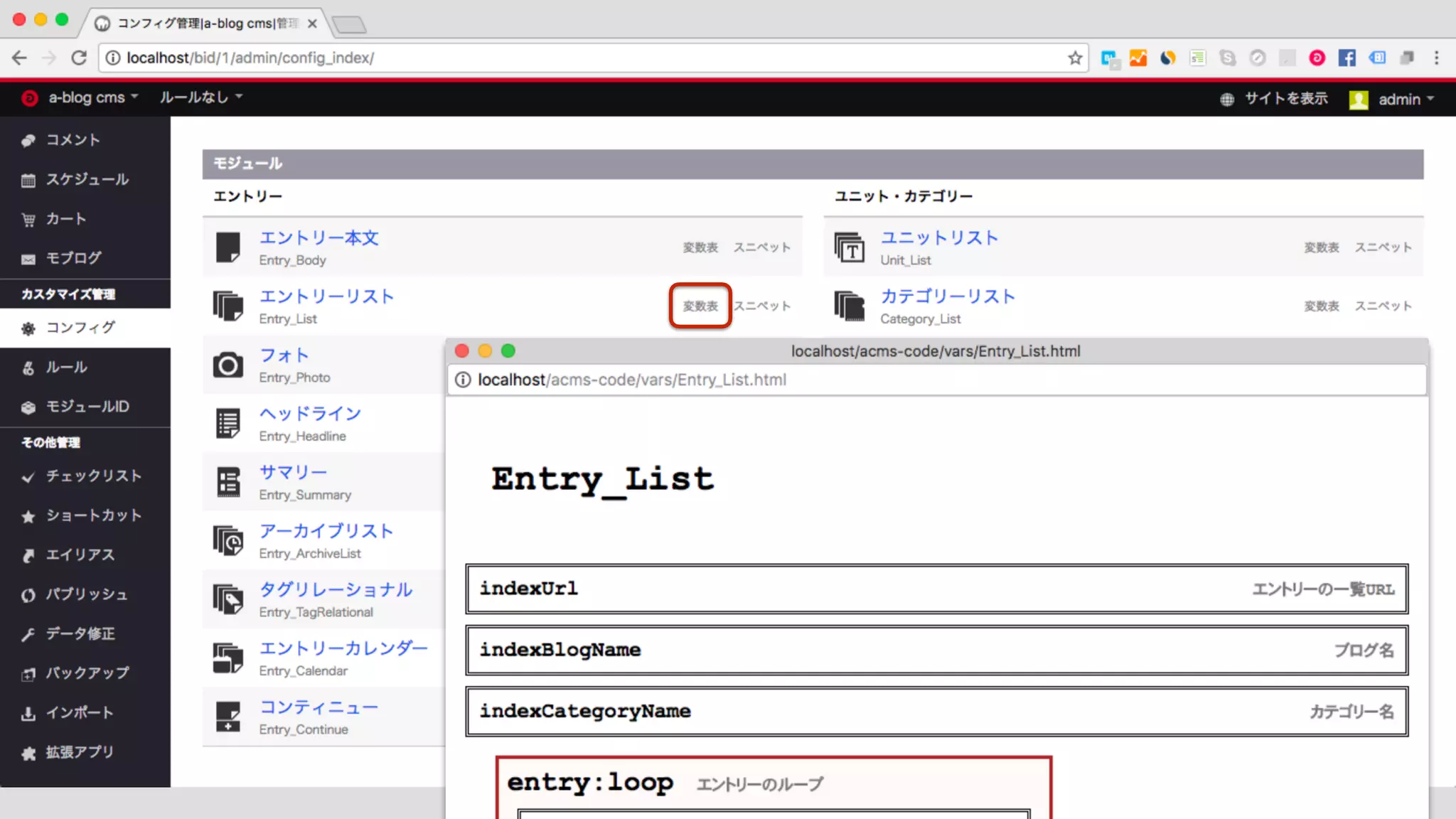Click 変数表 for Entry_List
Image resolution: width=1456 pixels, height=819 pixels.
click(x=700, y=306)
